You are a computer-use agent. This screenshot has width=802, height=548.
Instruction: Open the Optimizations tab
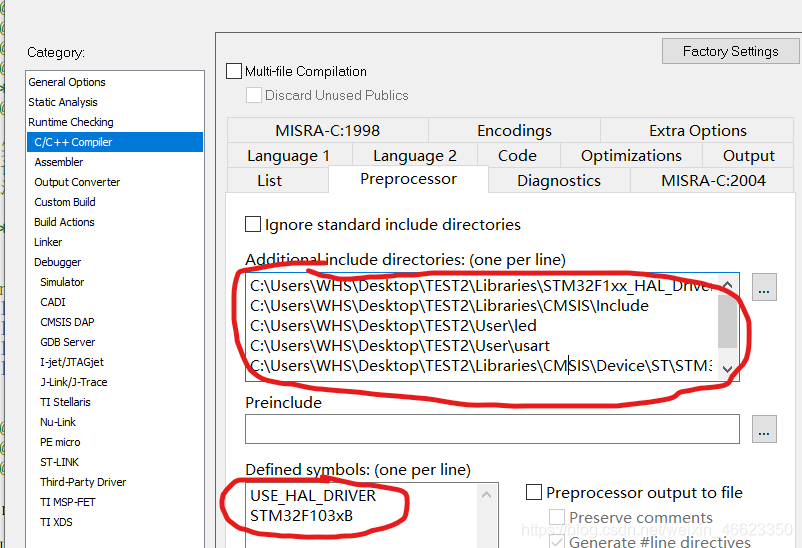click(631, 156)
